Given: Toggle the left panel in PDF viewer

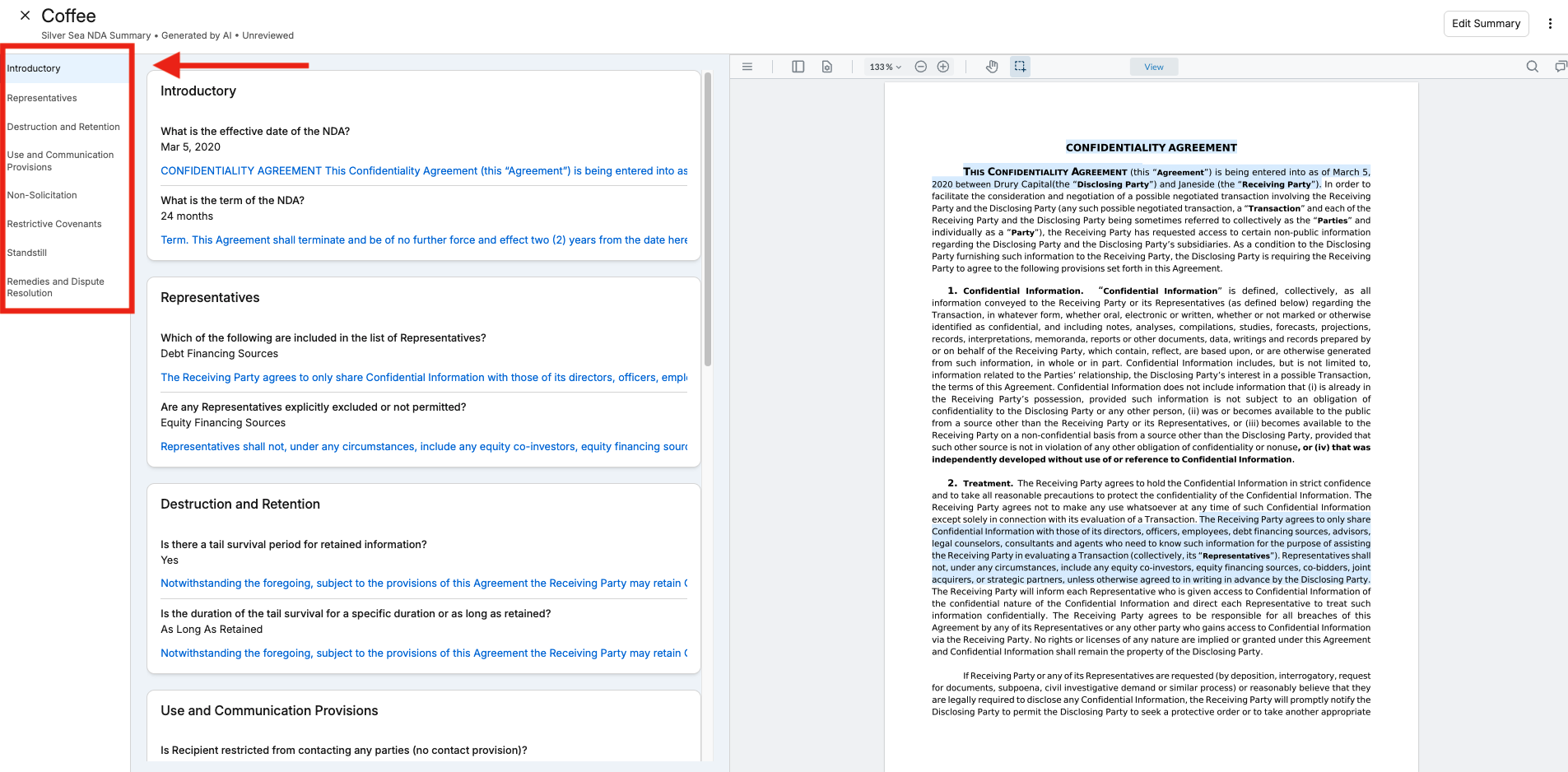Looking at the screenshot, I should tap(798, 67).
